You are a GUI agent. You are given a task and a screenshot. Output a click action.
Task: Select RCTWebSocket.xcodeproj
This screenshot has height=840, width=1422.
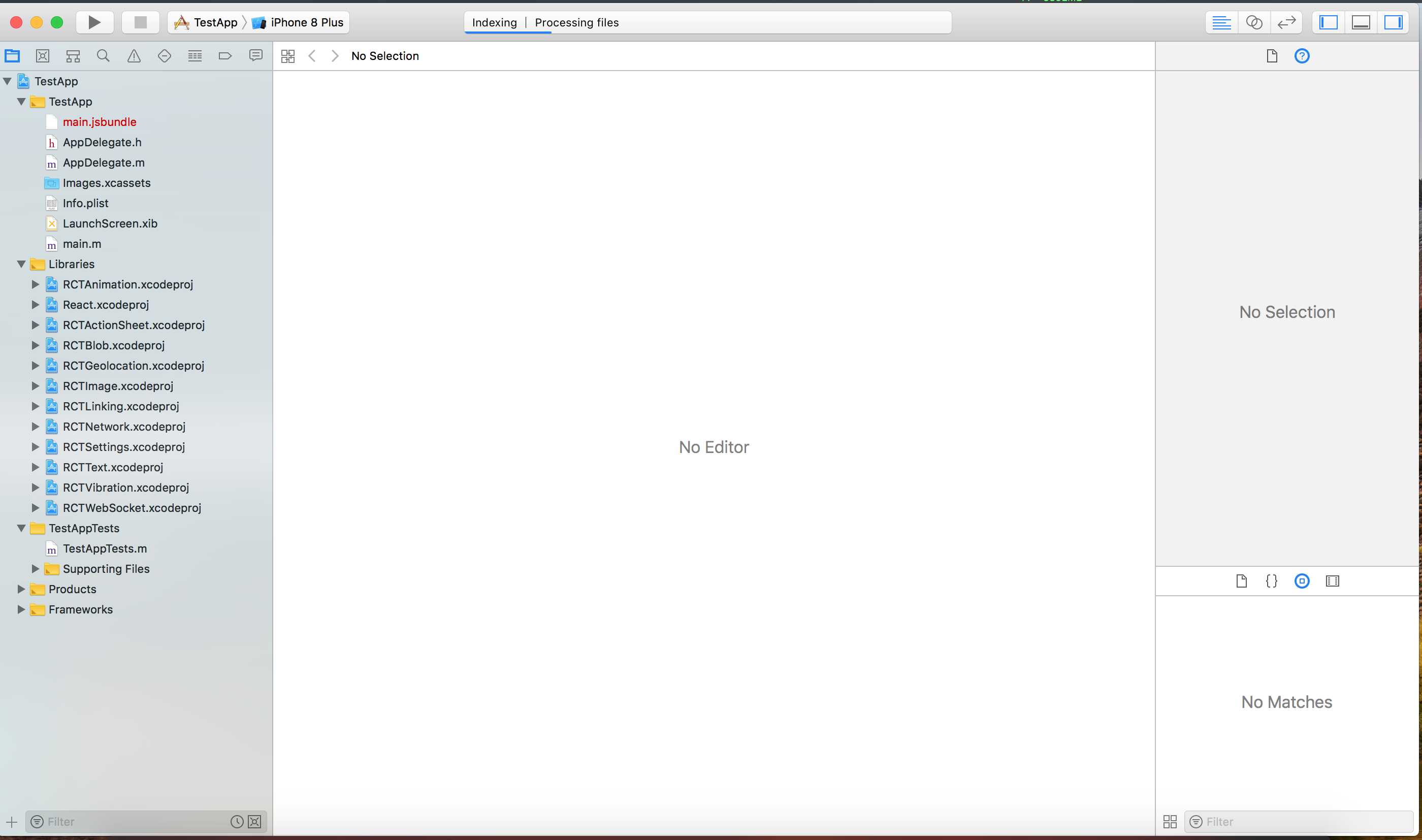tap(132, 508)
